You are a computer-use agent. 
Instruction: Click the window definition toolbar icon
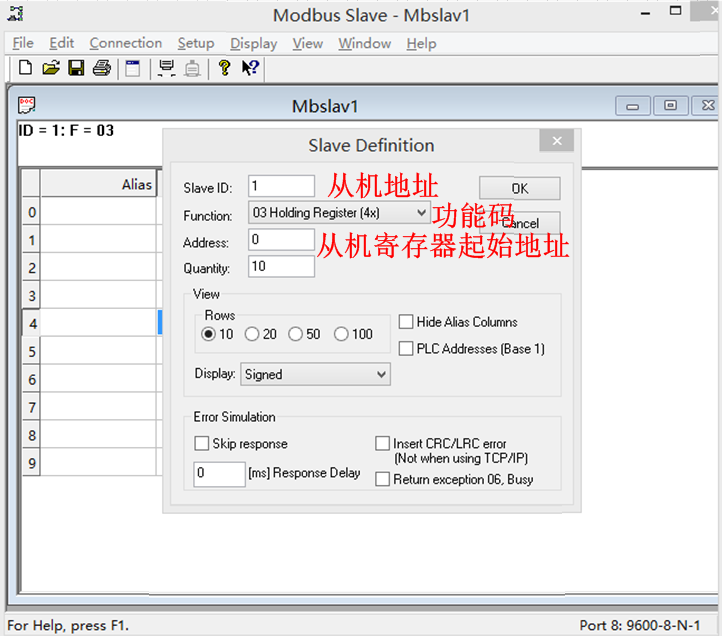[x=132, y=68]
